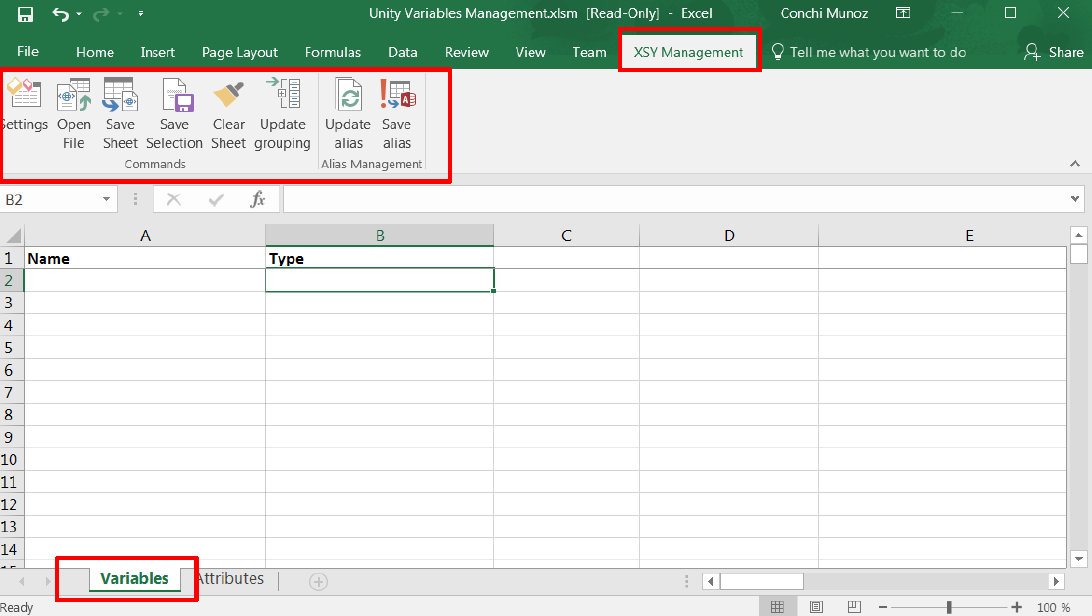Open the Variables sheet tab

(134, 578)
